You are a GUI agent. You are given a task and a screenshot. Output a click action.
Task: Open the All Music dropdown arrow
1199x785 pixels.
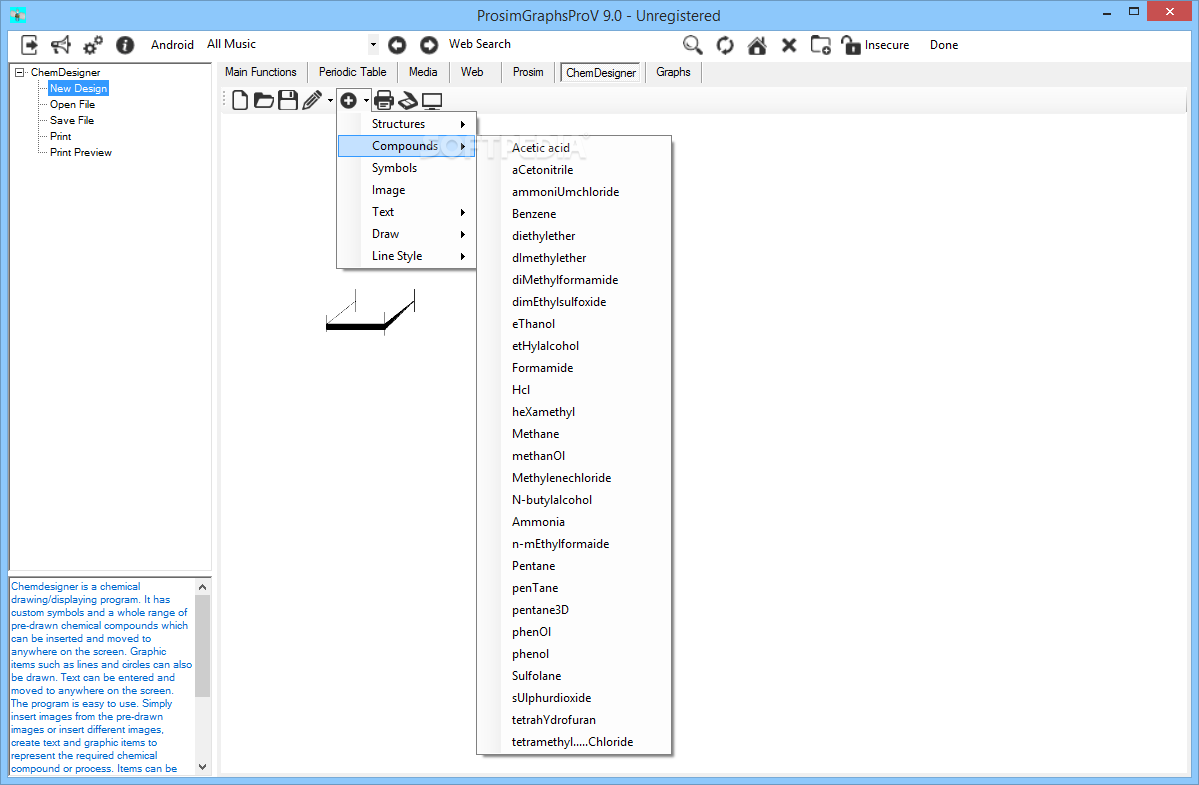pos(373,45)
